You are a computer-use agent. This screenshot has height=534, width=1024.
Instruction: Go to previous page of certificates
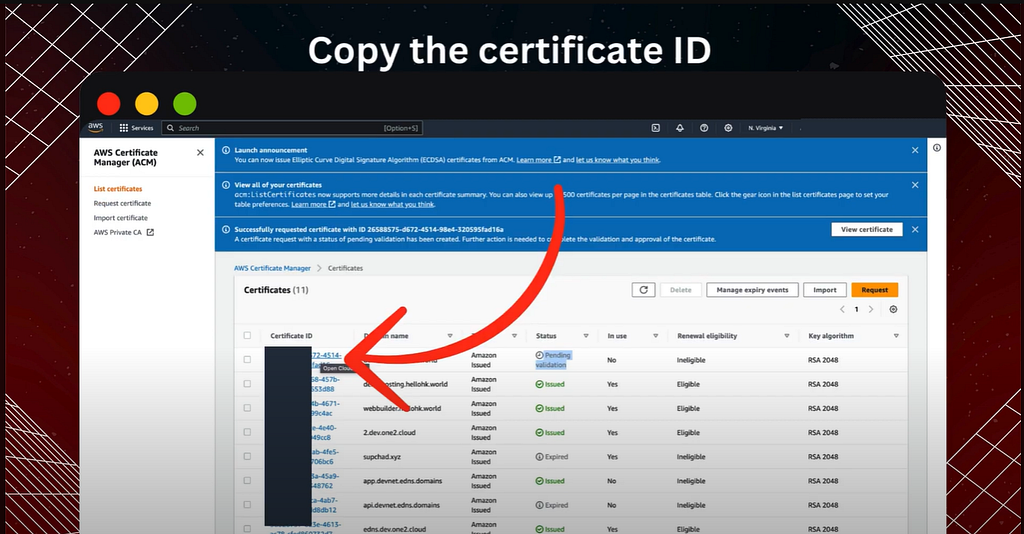pyautogui.click(x=842, y=309)
